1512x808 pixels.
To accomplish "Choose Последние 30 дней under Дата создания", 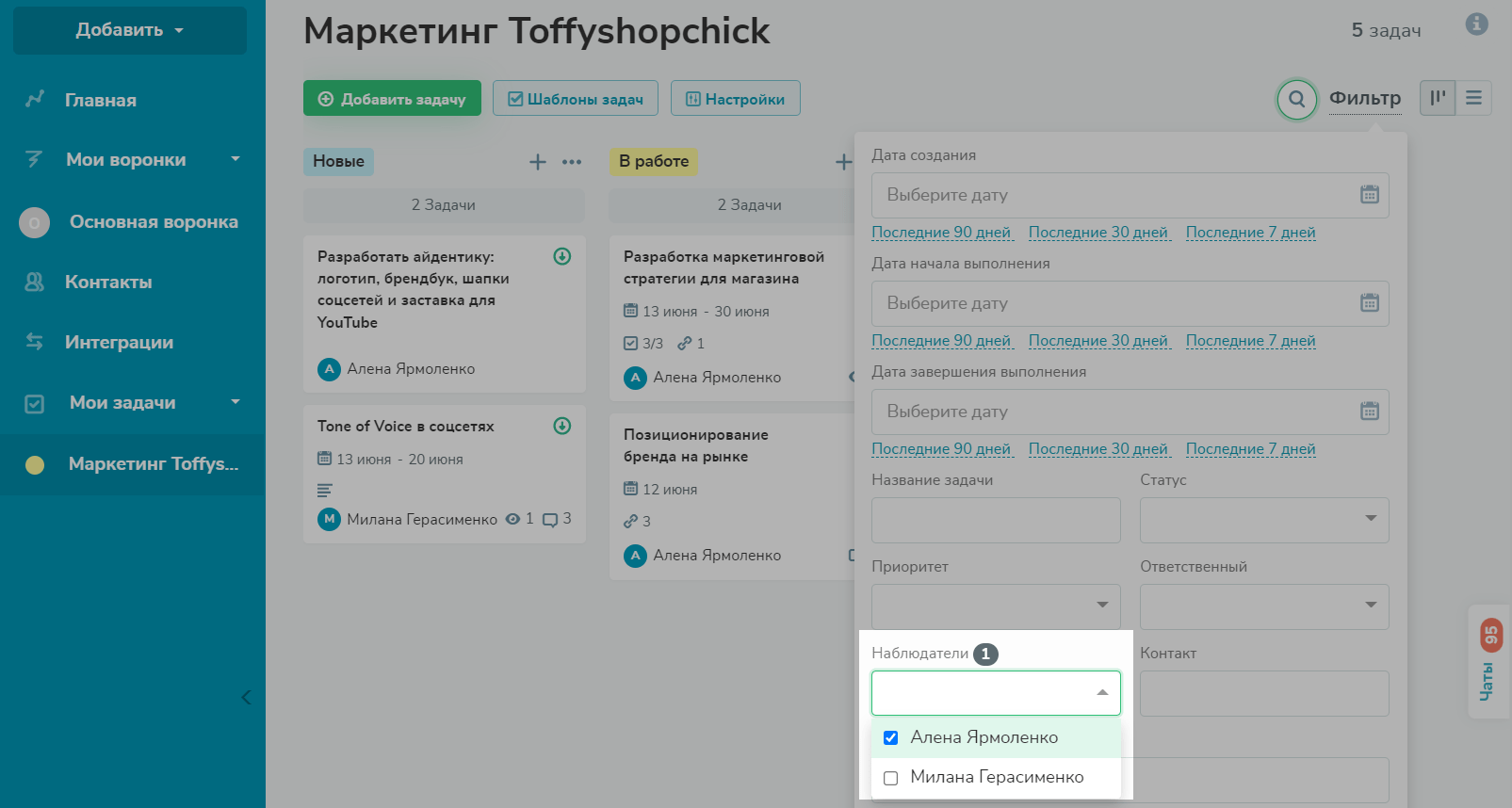I will coord(1098,233).
